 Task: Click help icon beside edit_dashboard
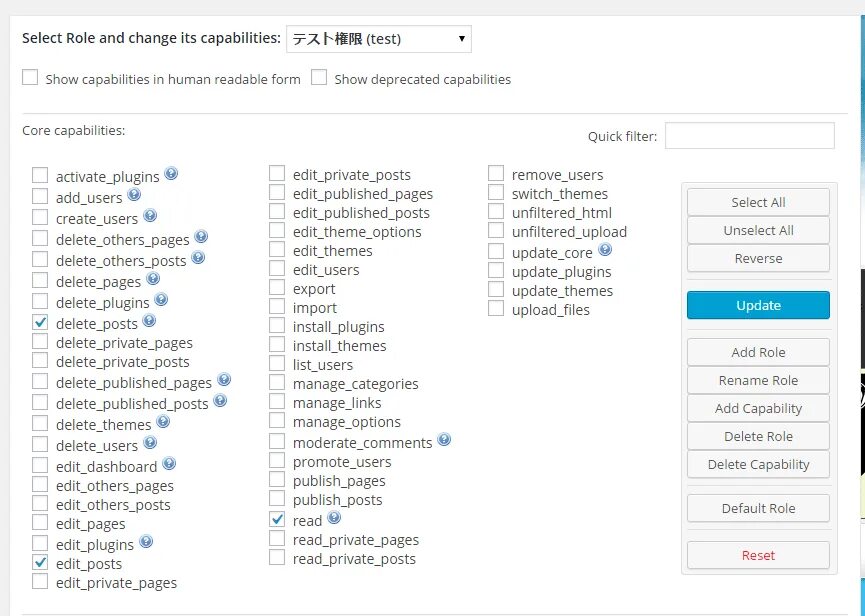(x=169, y=464)
